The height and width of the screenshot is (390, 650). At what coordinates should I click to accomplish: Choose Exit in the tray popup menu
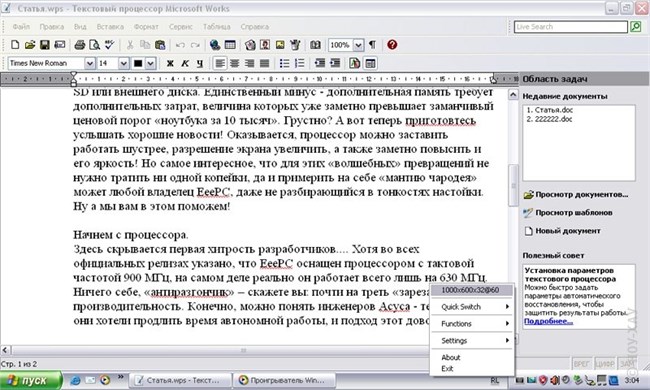coord(473,368)
